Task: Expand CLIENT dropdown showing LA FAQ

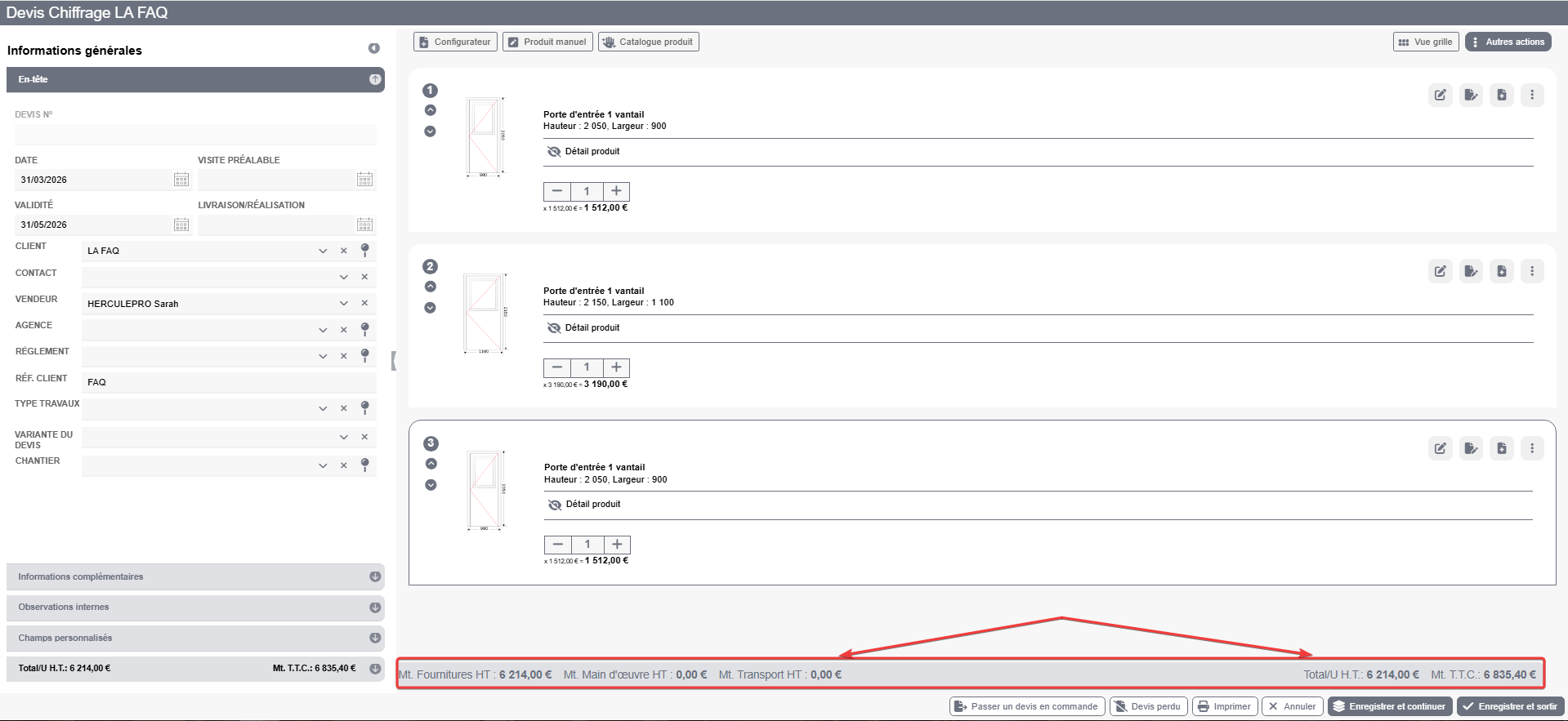Action: pos(323,251)
